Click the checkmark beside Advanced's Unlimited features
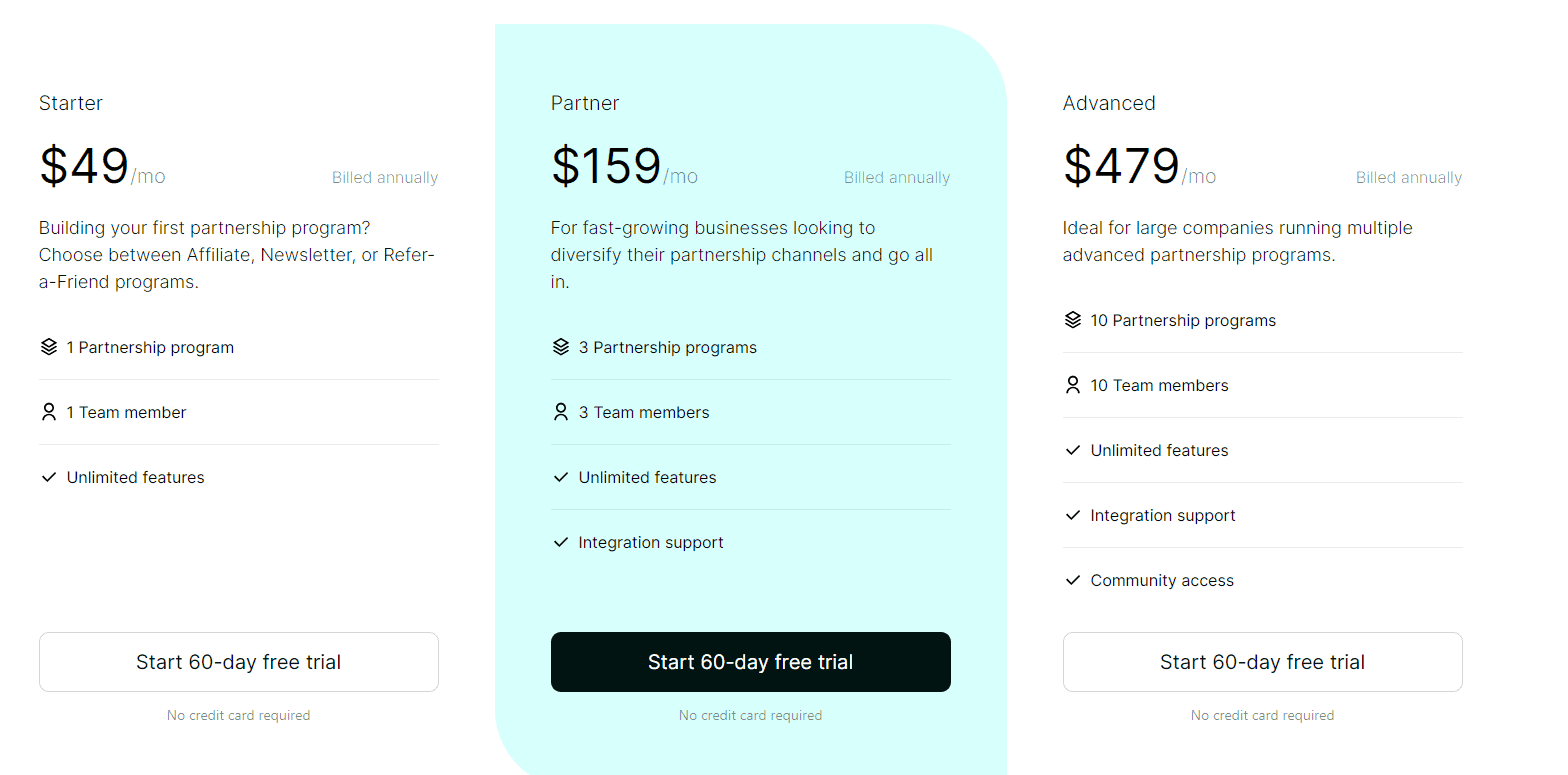The height and width of the screenshot is (775, 1568). point(1072,450)
